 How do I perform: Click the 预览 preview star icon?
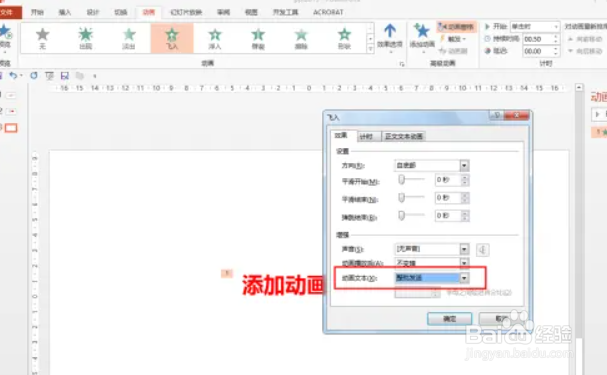click(x=5, y=31)
